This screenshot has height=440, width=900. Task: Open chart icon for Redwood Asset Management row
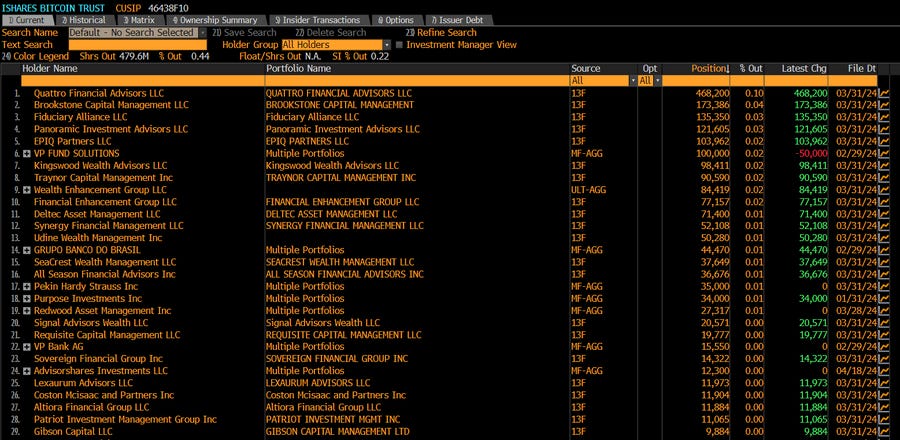[884, 310]
